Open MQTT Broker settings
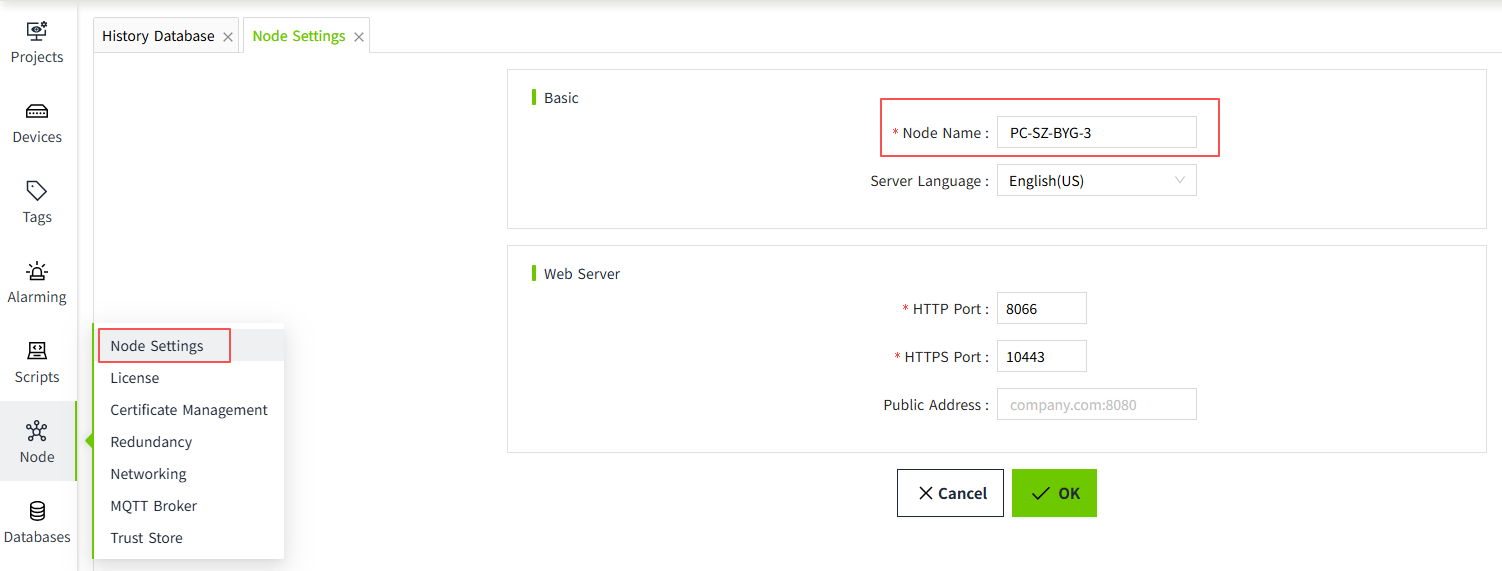Viewport: 1502px width, 571px height. tap(154, 506)
